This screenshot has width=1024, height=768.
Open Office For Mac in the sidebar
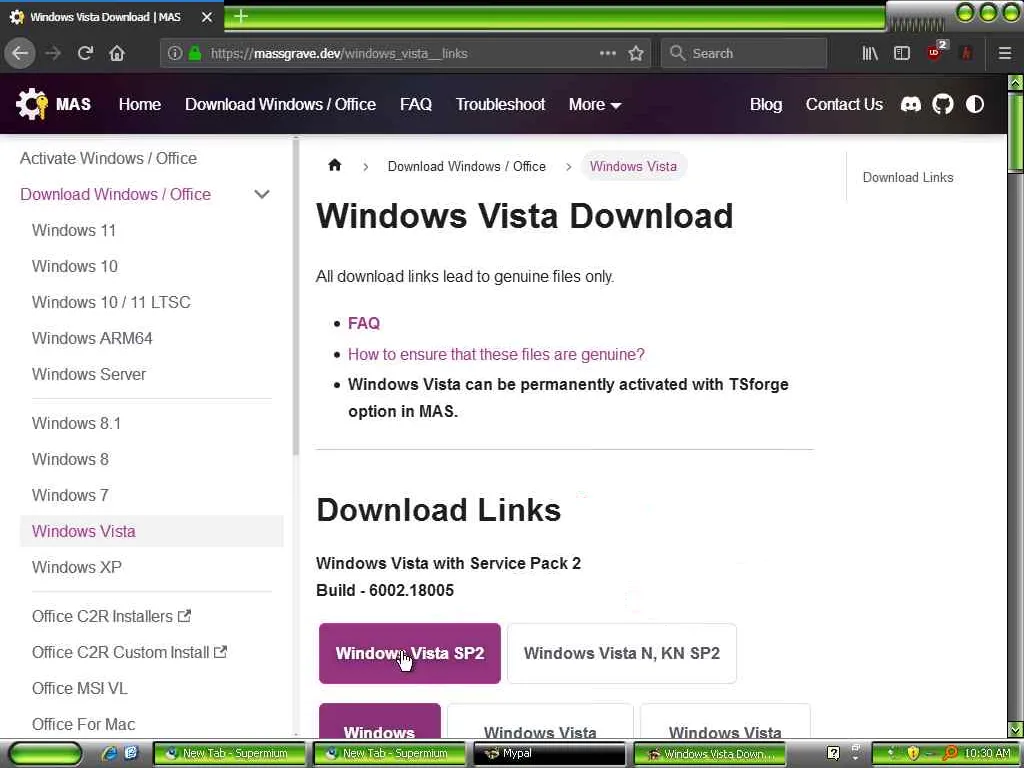coord(84,724)
